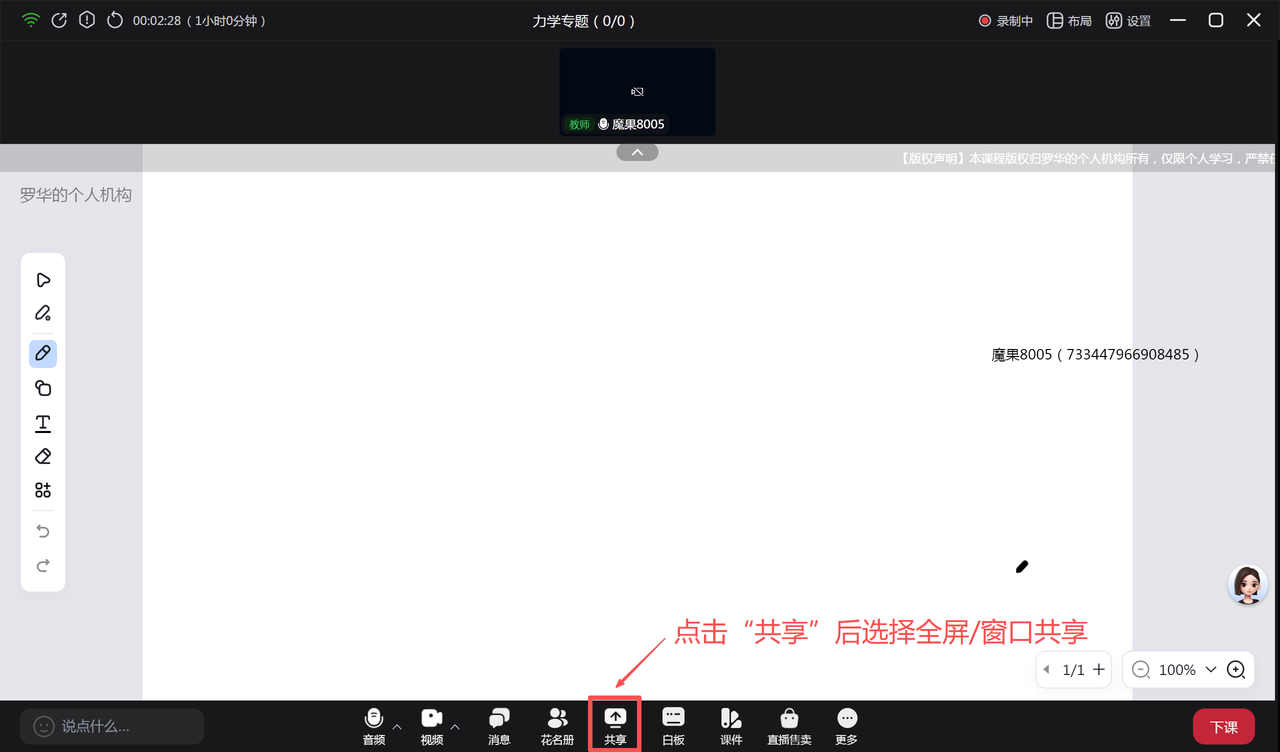Mute the microphone with 音频 button

click(374, 725)
